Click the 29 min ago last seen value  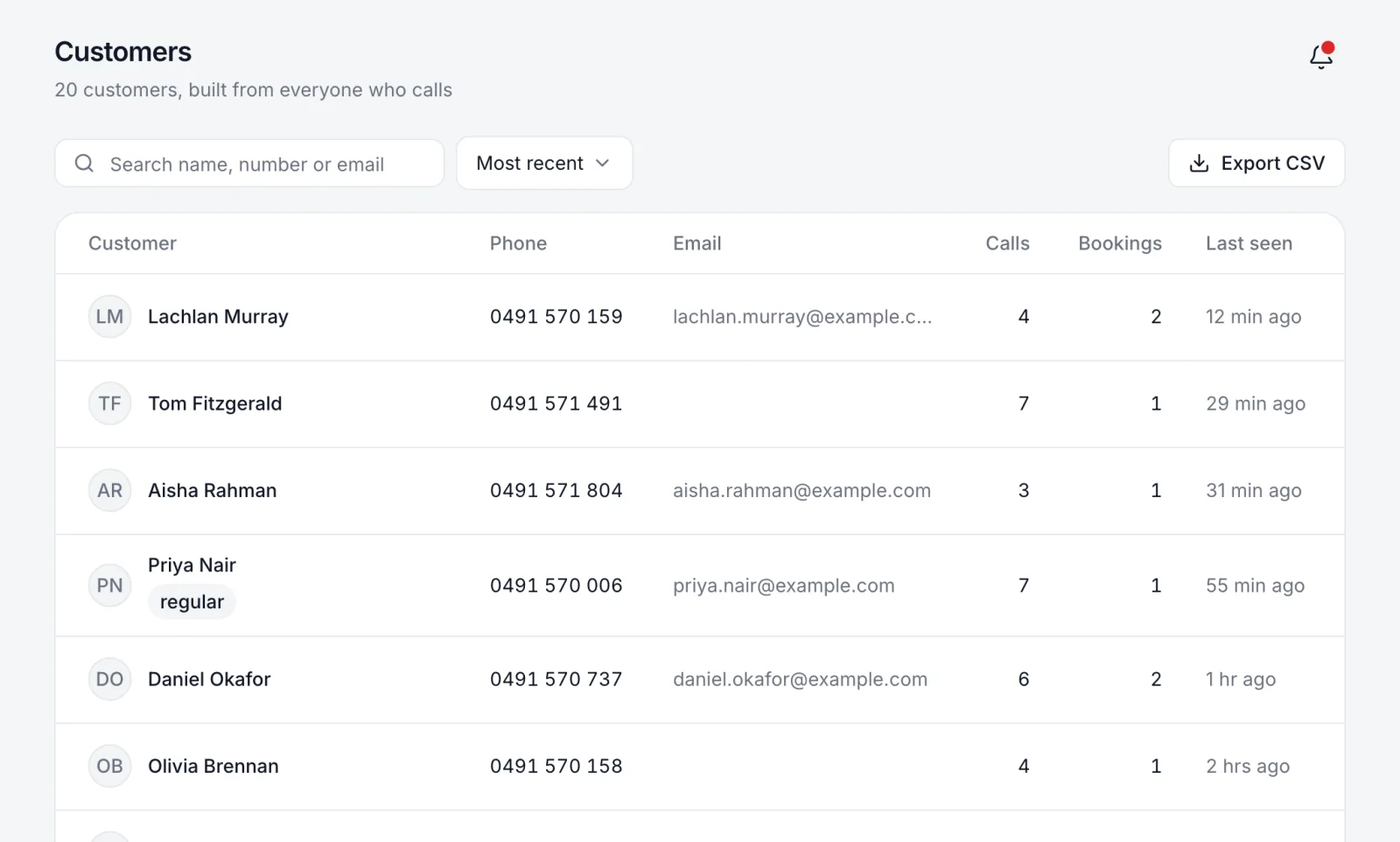pyautogui.click(x=1256, y=403)
